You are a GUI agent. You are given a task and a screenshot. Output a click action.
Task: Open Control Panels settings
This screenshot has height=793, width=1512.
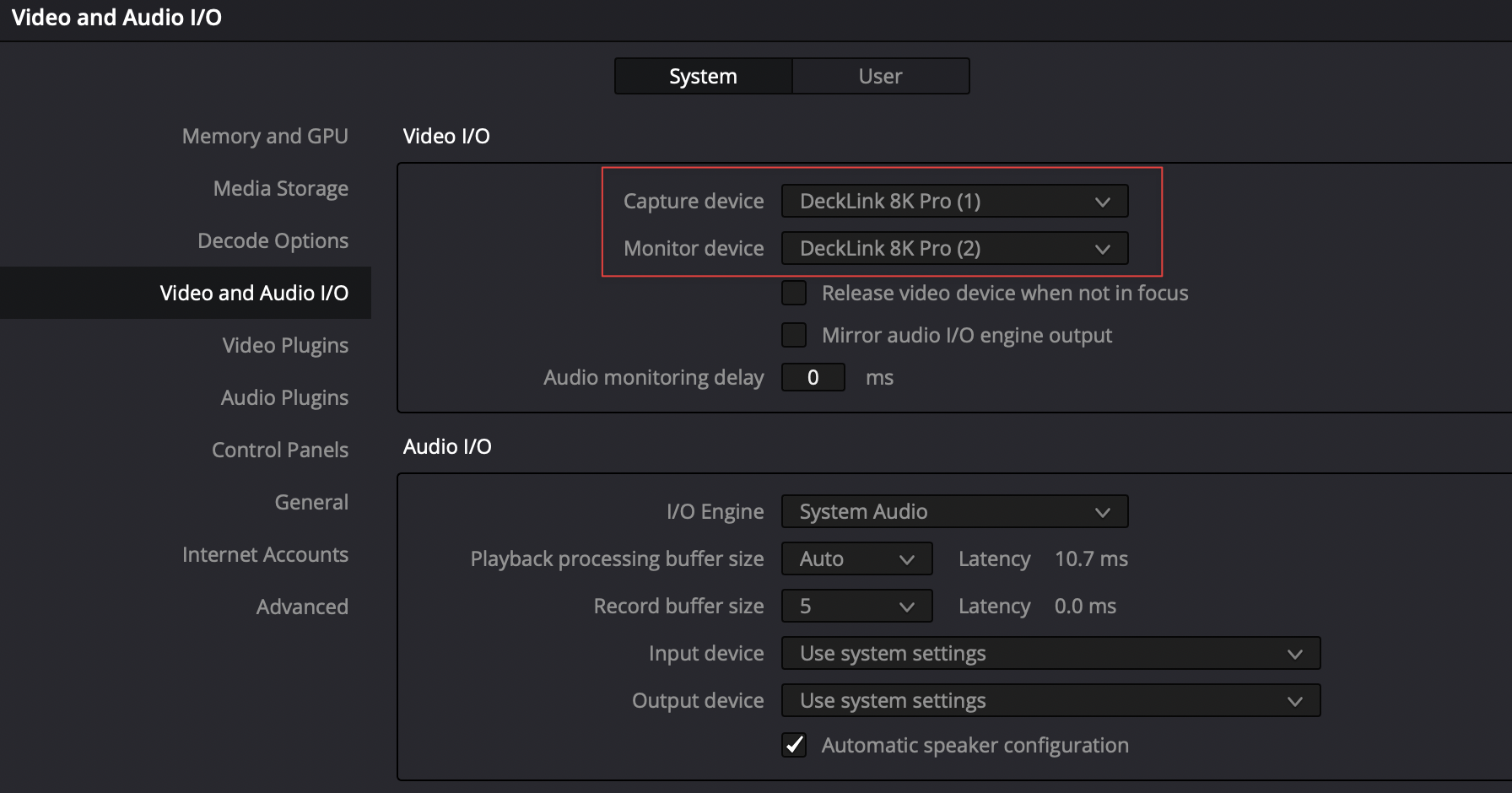pyautogui.click(x=280, y=450)
